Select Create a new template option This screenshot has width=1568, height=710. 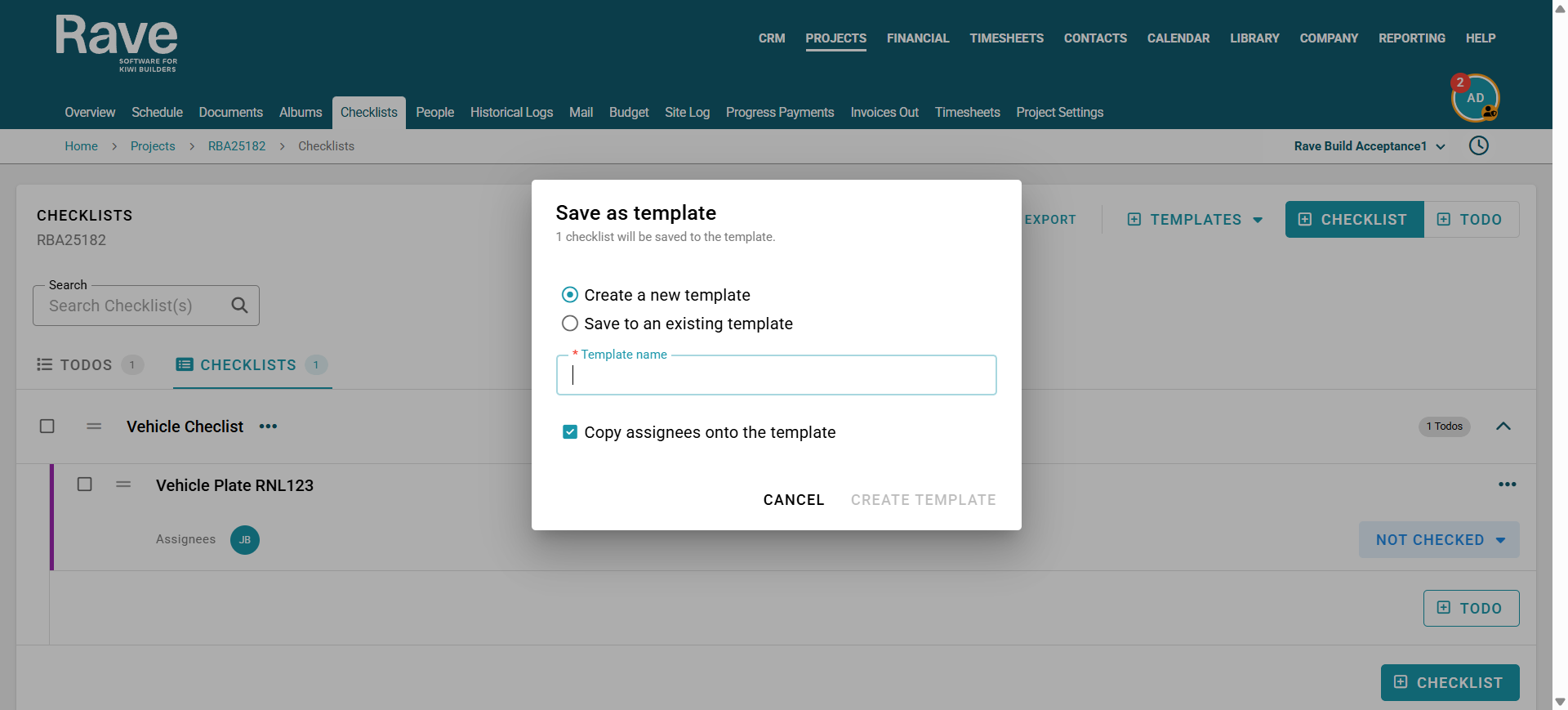(x=656, y=295)
